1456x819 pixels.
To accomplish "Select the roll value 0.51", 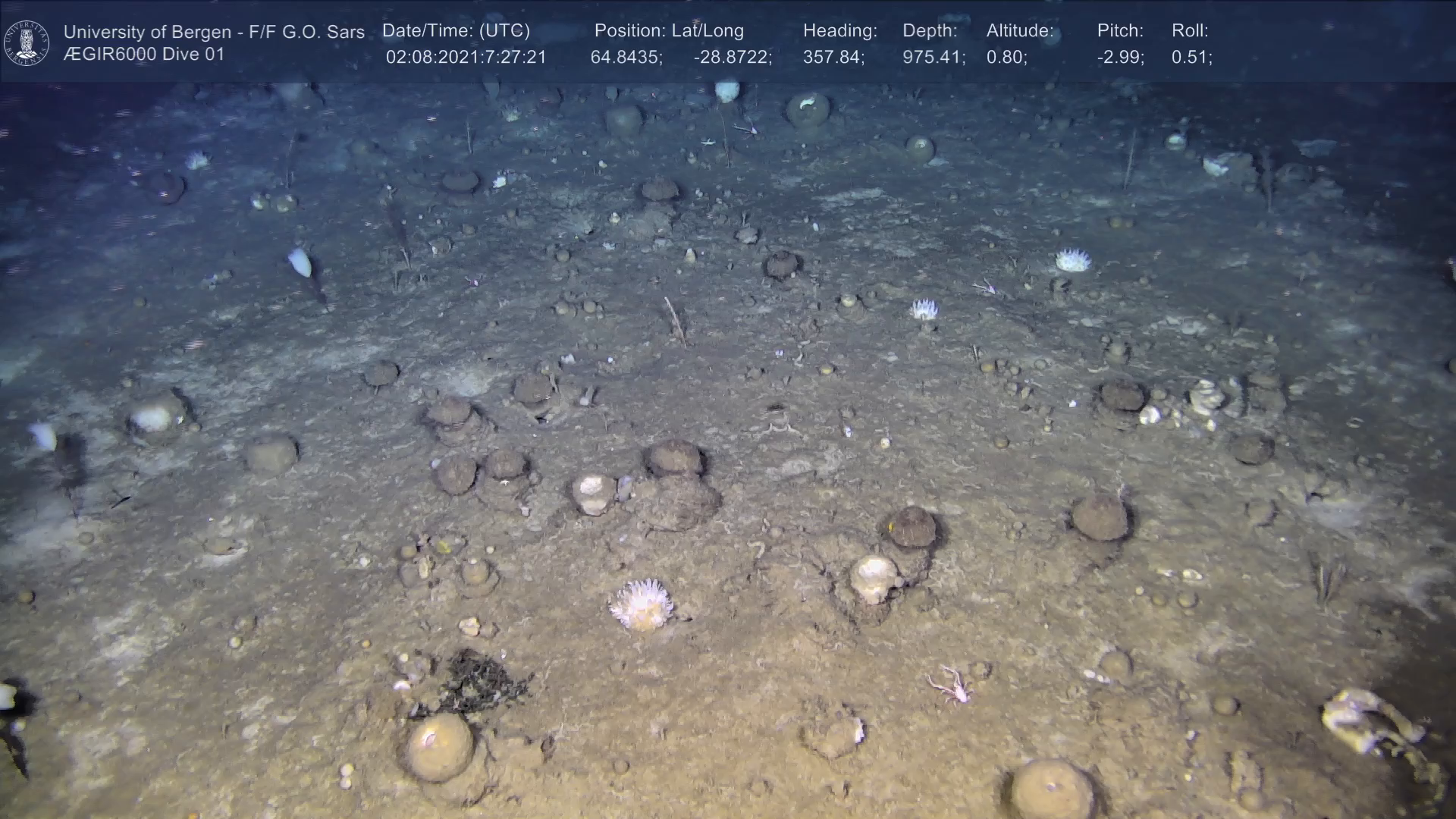I will 1191,58.
